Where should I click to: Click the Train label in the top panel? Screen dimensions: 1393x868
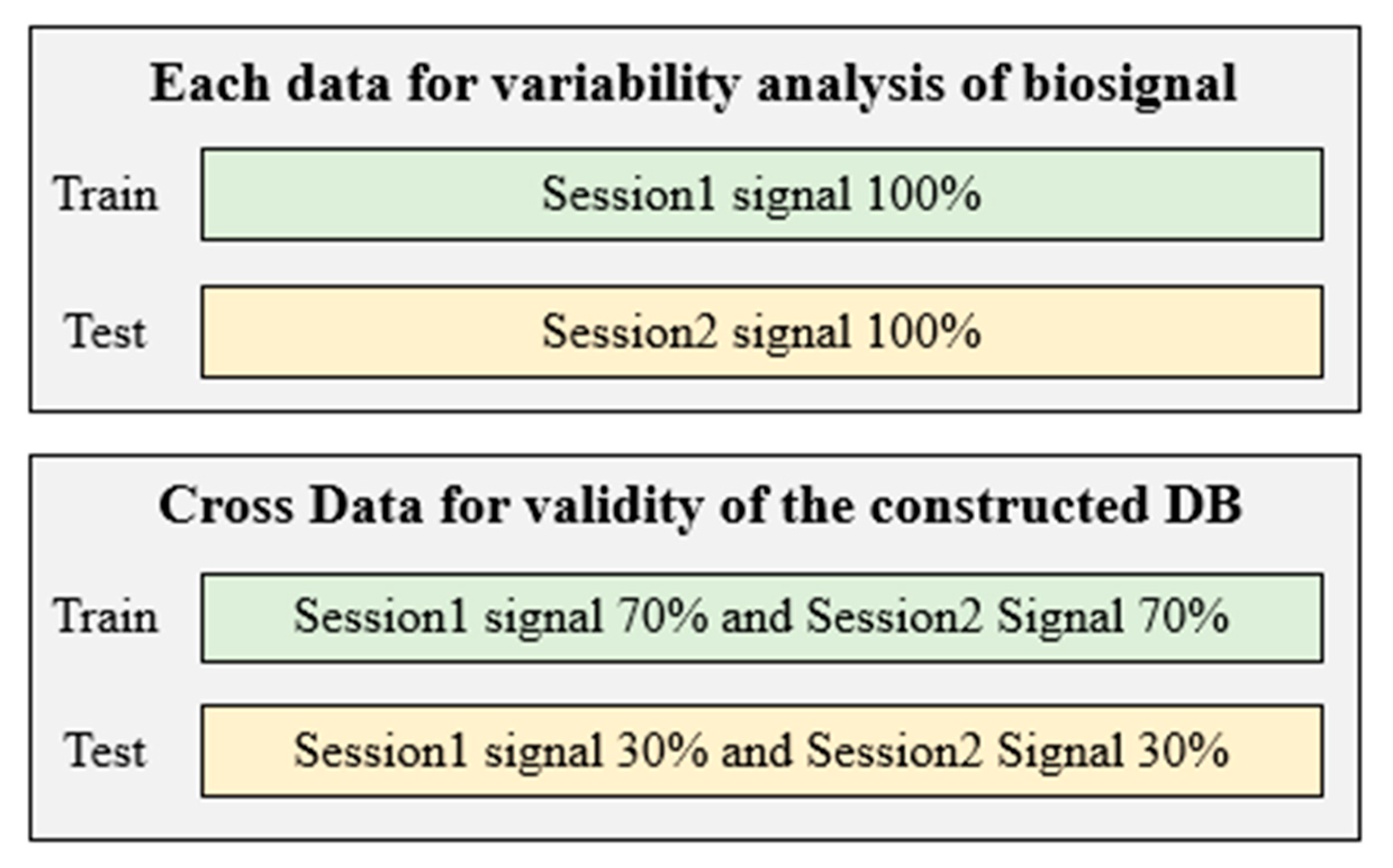[106, 194]
